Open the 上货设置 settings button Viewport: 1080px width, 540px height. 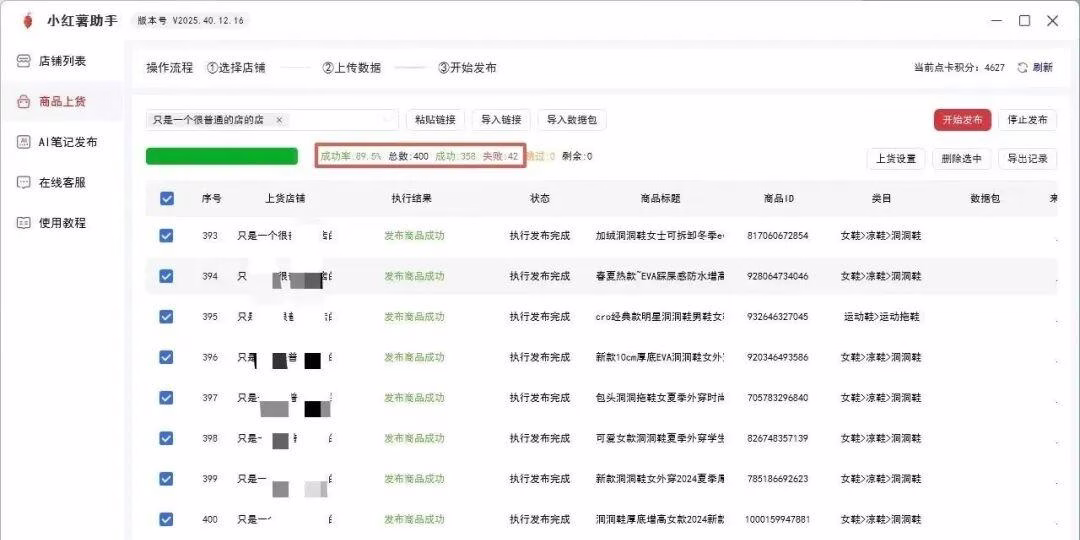coord(895,158)
